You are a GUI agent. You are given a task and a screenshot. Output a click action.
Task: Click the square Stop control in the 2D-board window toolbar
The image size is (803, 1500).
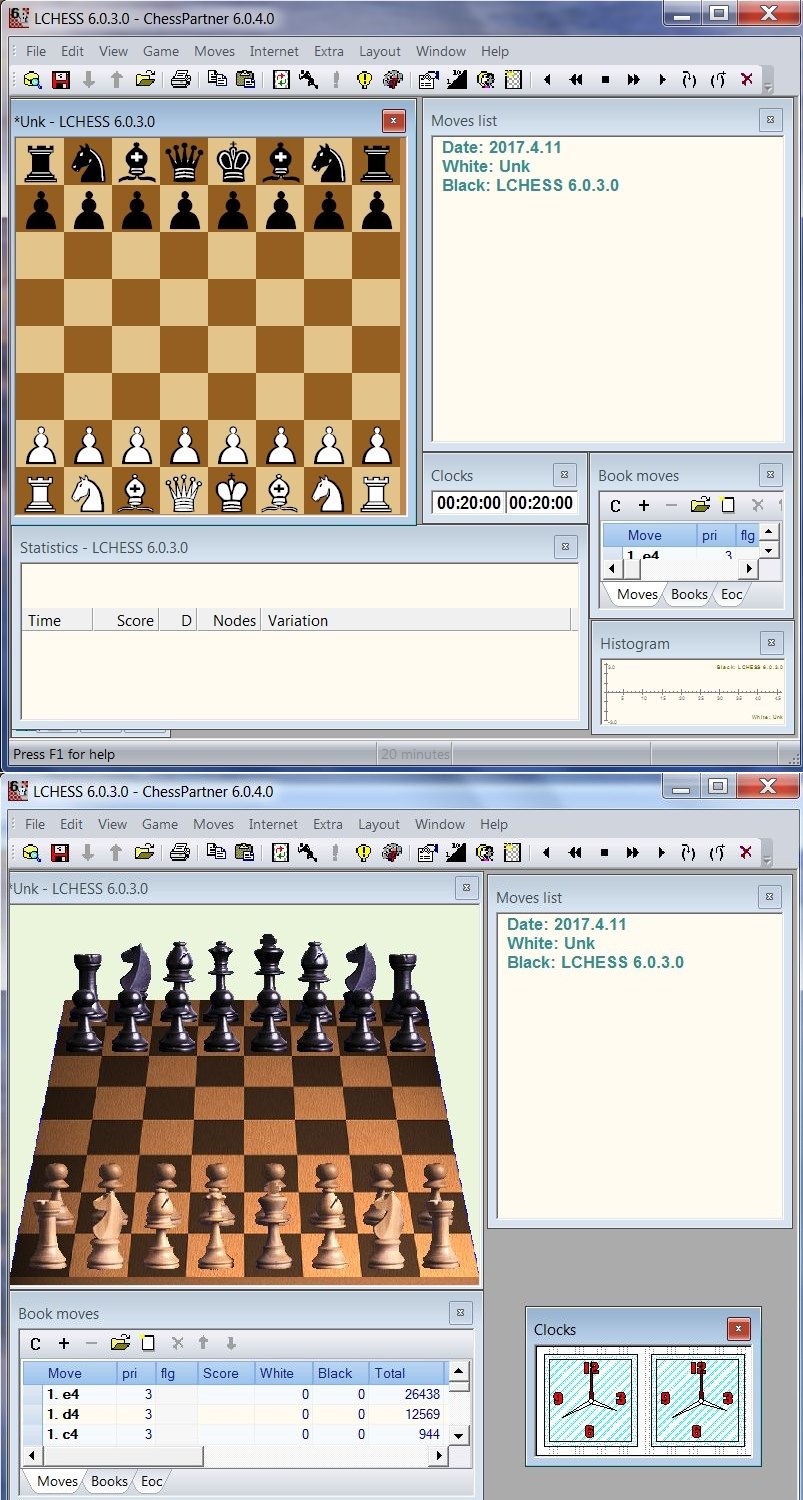[x=605, y=80]
